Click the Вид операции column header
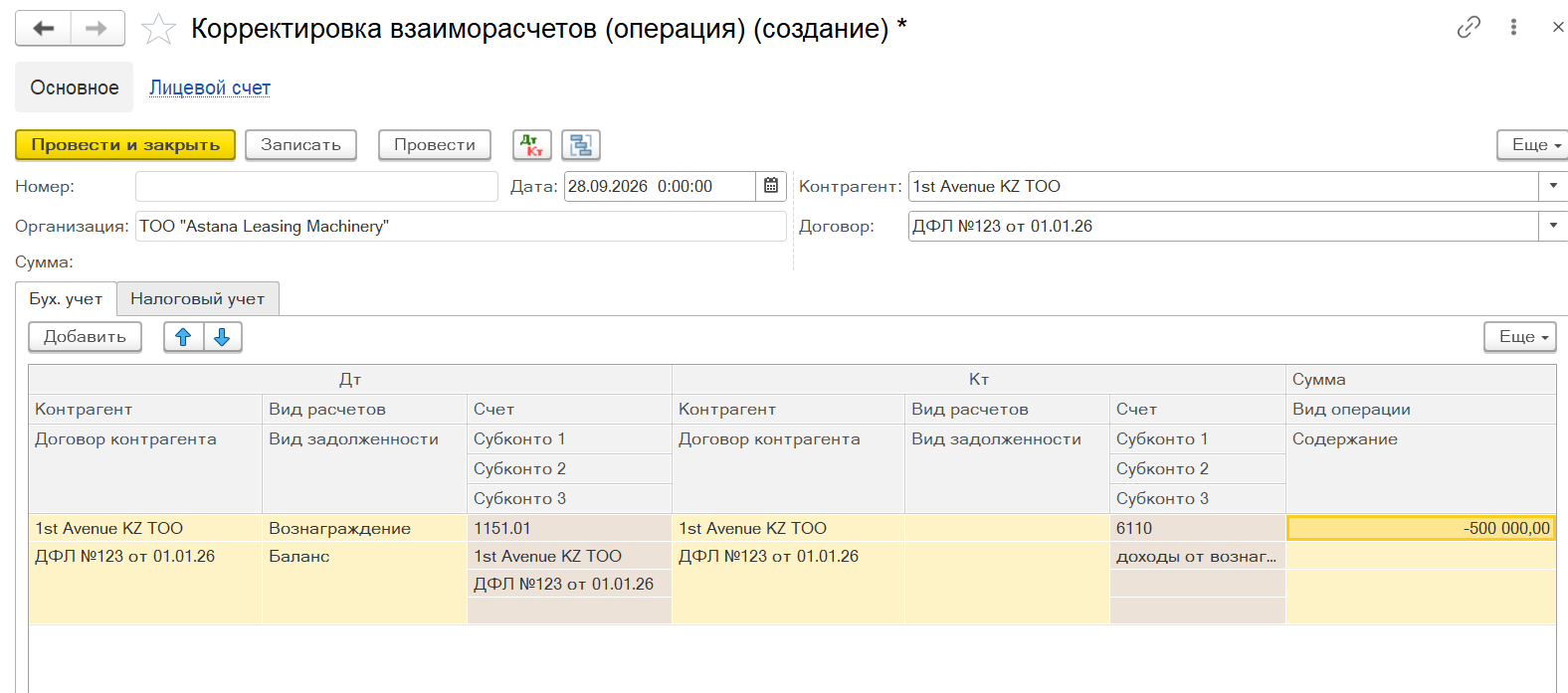The image size is (1568, 693). tap(1421, 409)
